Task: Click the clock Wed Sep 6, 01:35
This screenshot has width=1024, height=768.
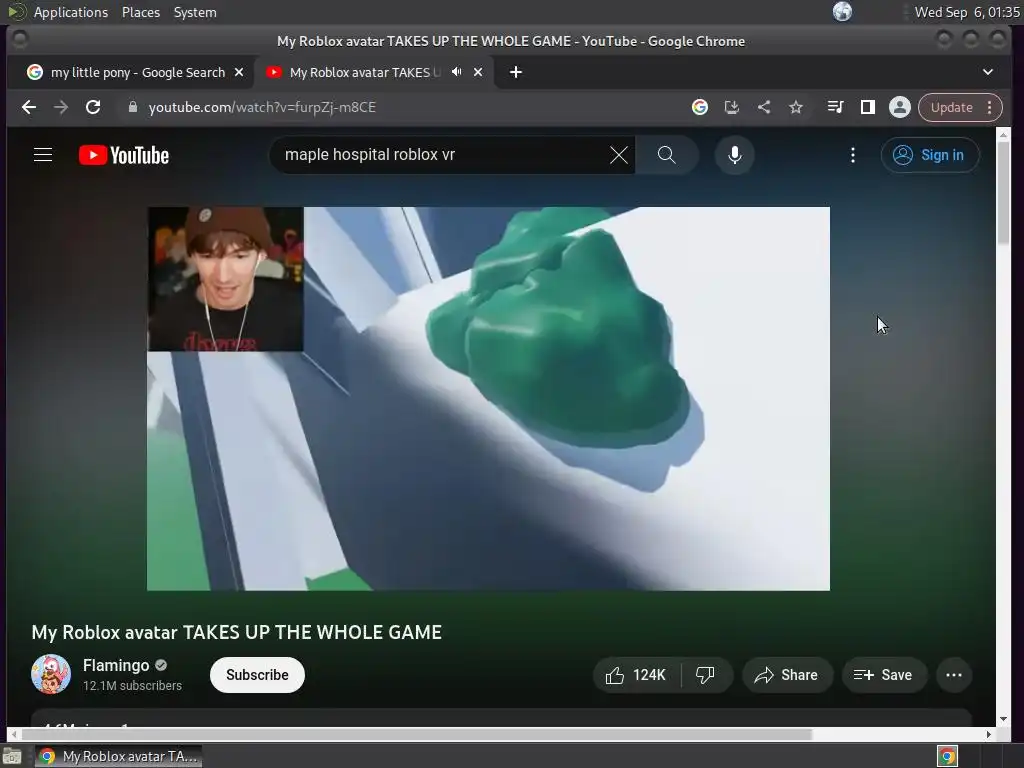Action: pos(967,12)
